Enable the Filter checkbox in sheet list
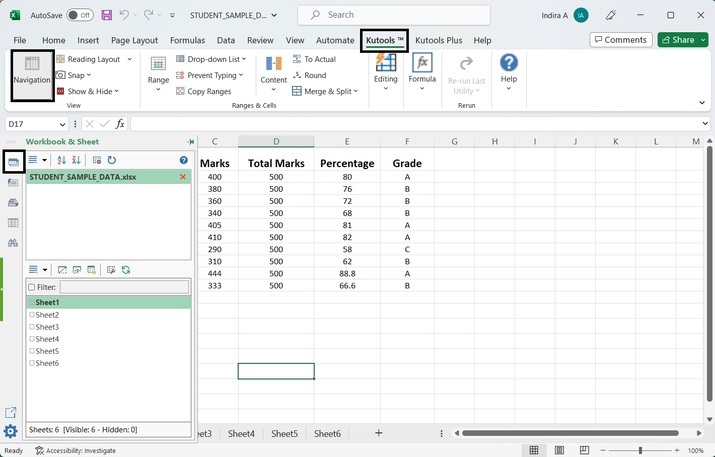715x457 pixels. (31, 287)
